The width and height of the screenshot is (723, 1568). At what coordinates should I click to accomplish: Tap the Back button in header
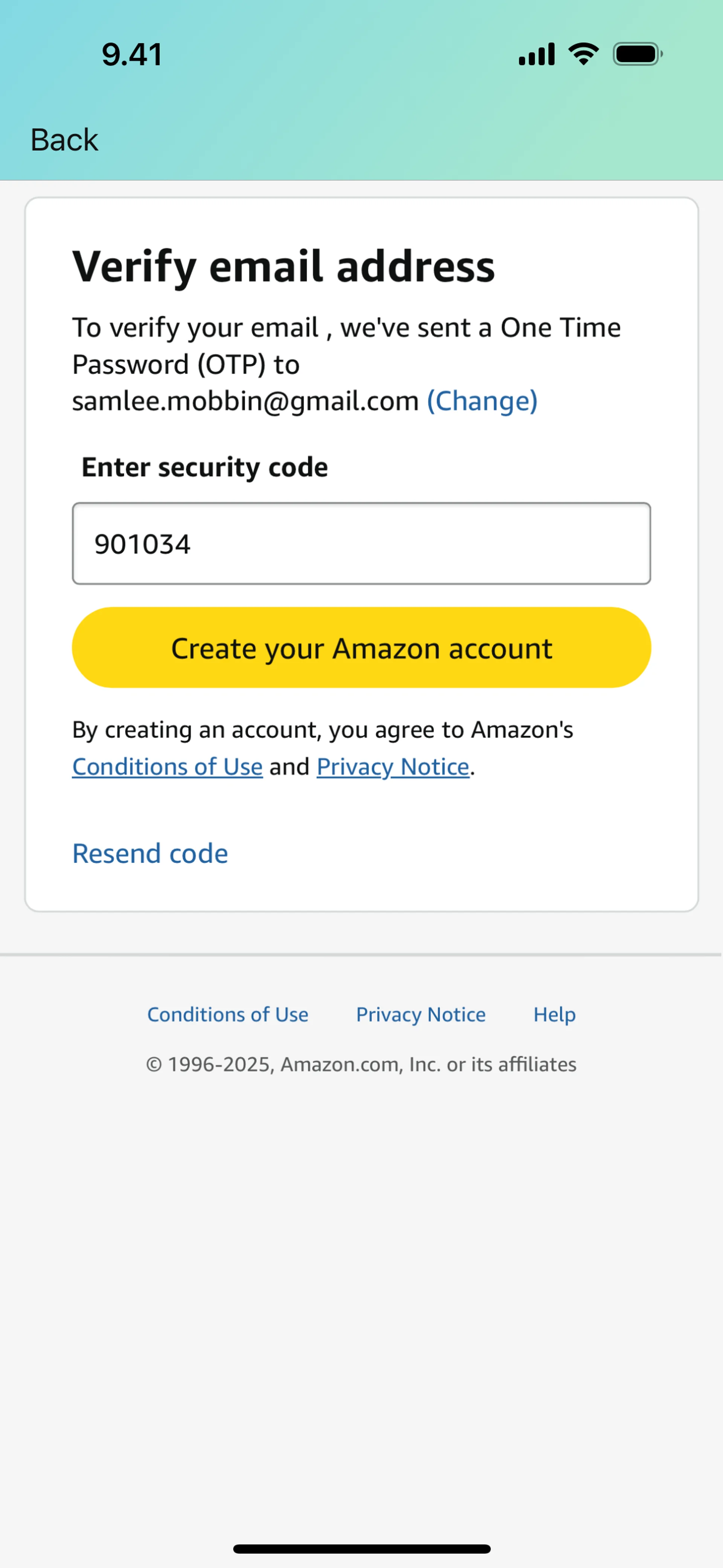coord(64,140)
